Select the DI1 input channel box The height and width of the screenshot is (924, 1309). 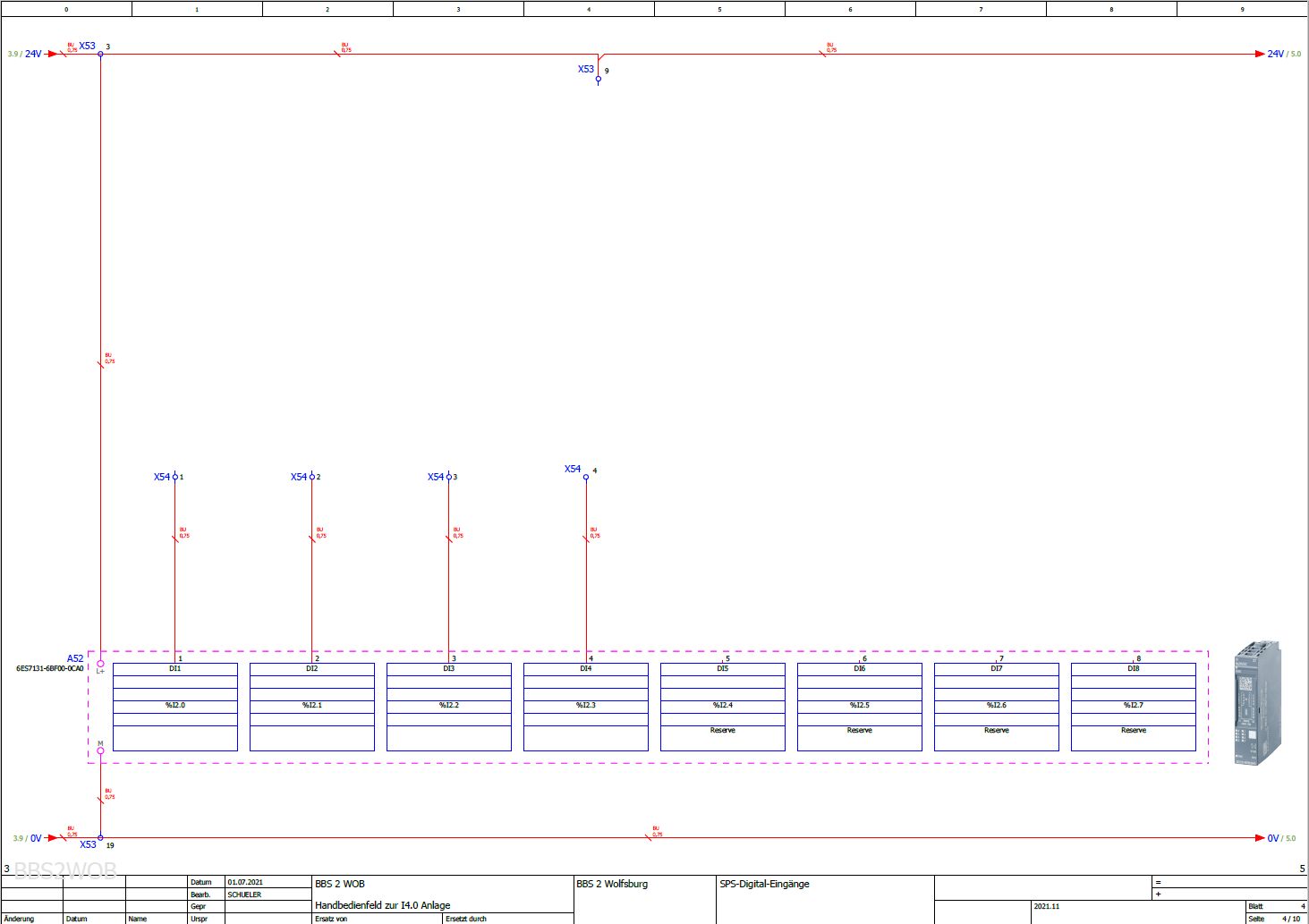click(175, 707)
